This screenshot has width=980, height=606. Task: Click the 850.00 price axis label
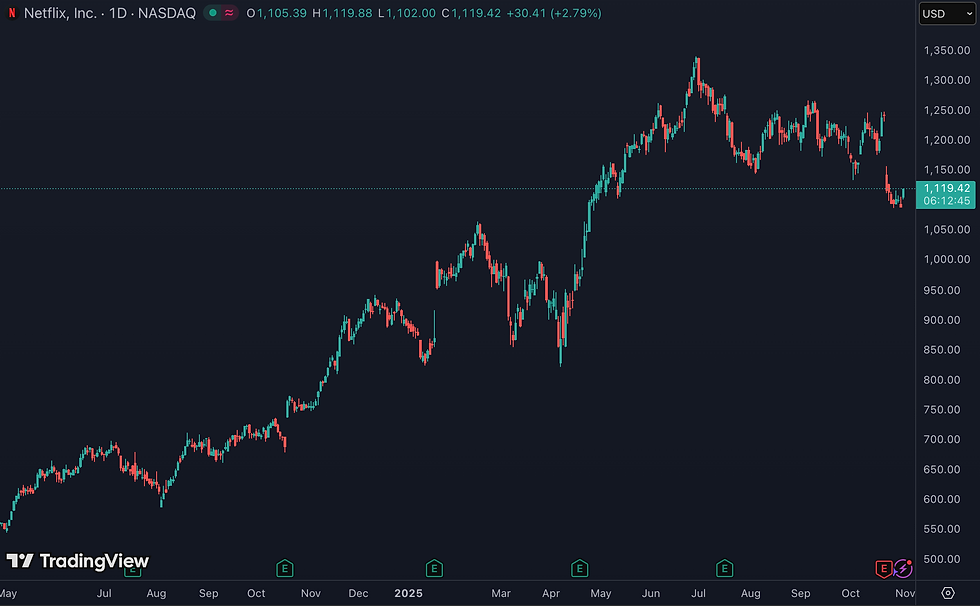point(942,350)
